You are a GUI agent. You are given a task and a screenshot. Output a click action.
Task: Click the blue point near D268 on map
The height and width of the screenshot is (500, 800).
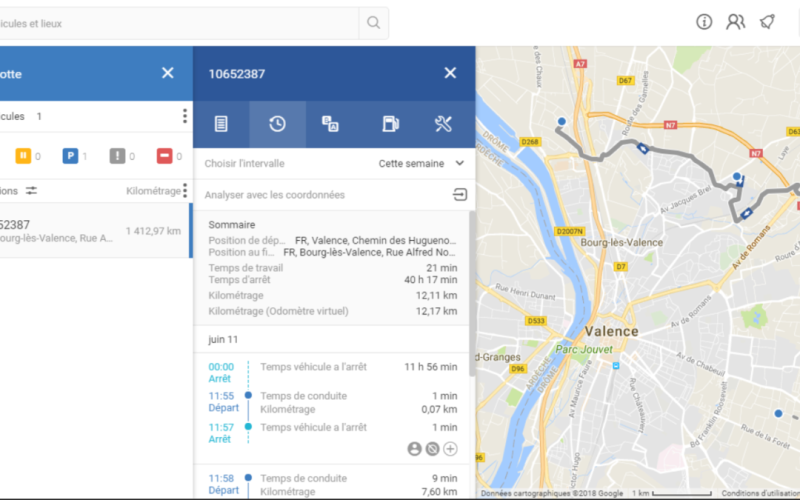click(562, 121)
